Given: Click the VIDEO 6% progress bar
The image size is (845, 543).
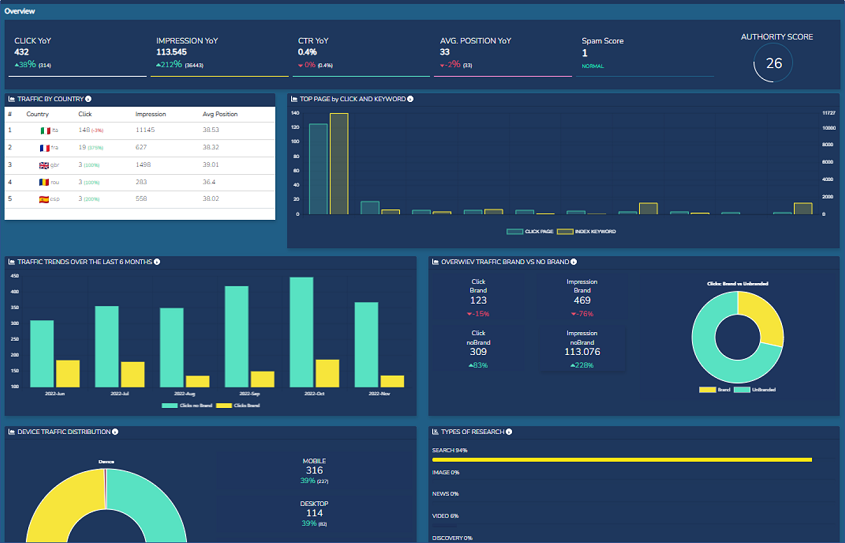Looking at the screenshot, I should click(x=444, y=526).
